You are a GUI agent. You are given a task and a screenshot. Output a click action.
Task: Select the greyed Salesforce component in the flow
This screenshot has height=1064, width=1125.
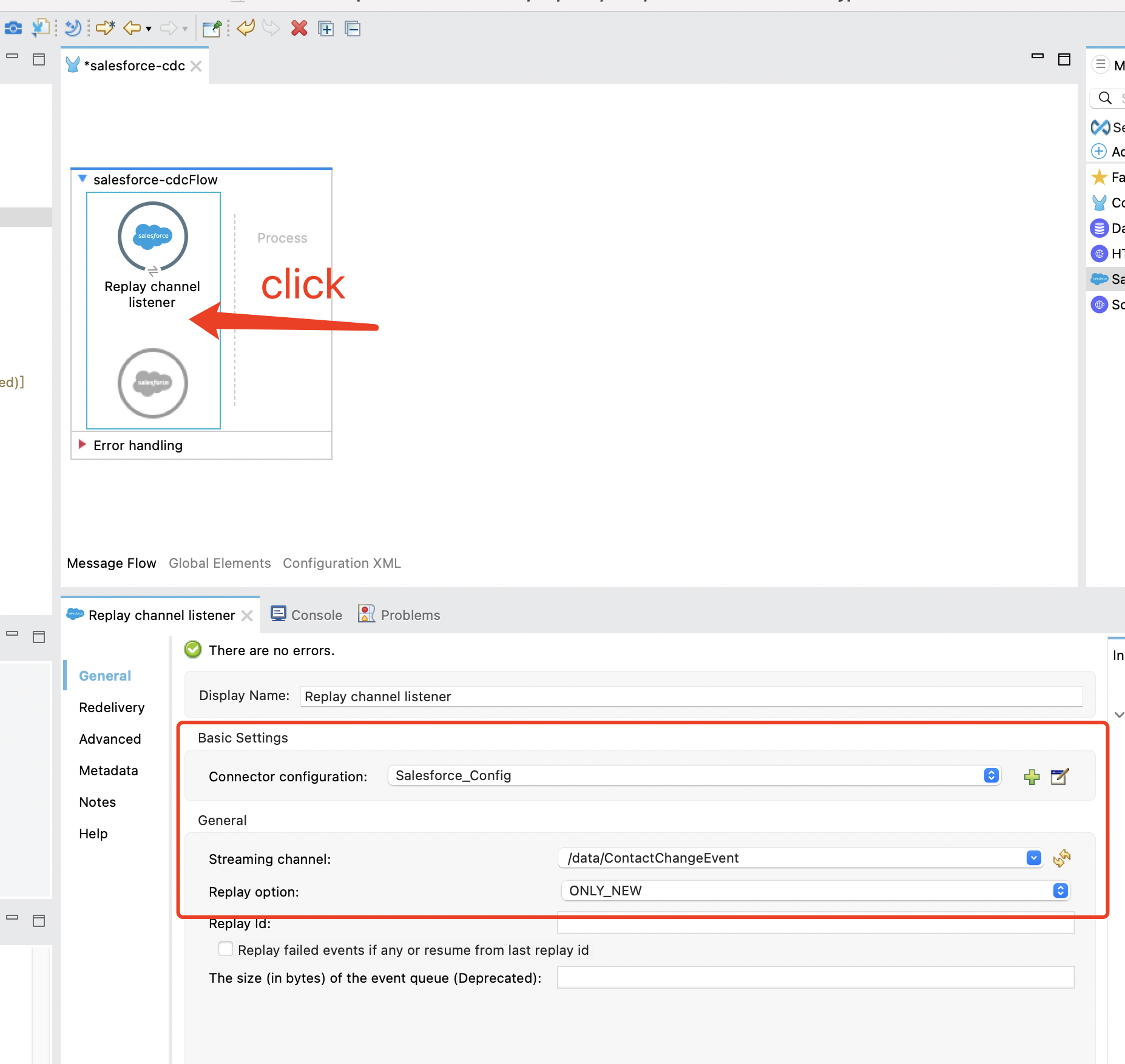click(x=153, y=383)
